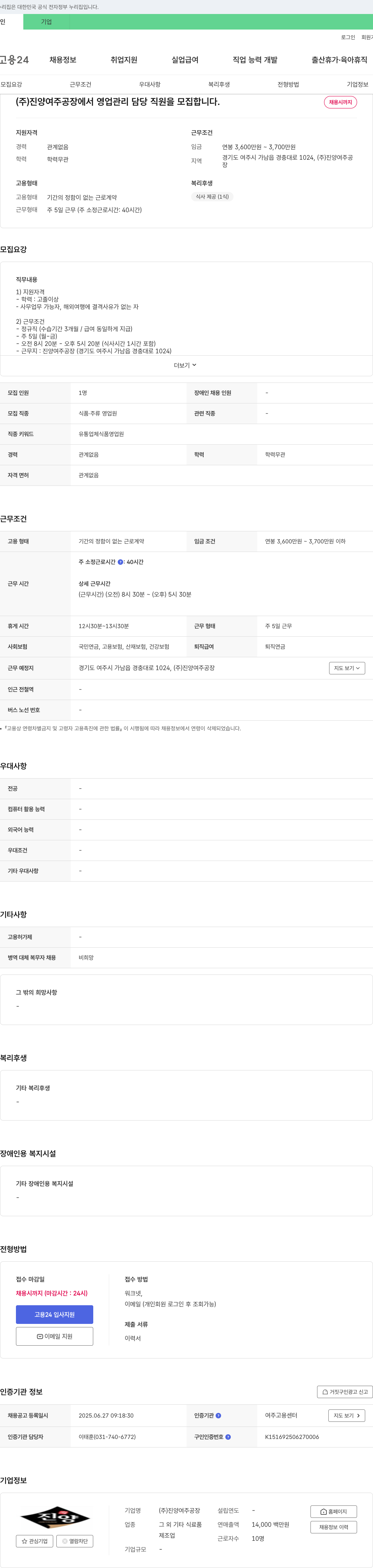The height and width of the screenshot is (1568, 373).
Task: Jump to the 전형방법 section tab
Action: coord(288,85)
